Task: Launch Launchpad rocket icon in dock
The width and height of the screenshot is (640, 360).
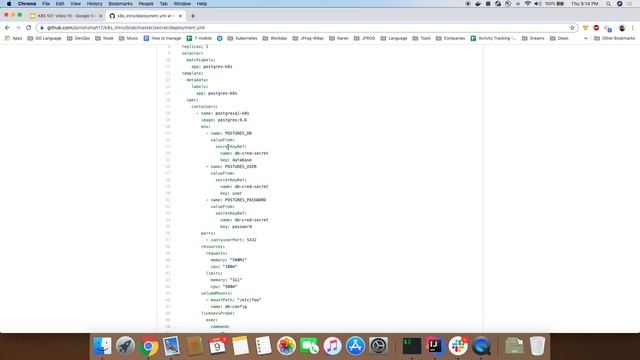Action: (125, 346)
